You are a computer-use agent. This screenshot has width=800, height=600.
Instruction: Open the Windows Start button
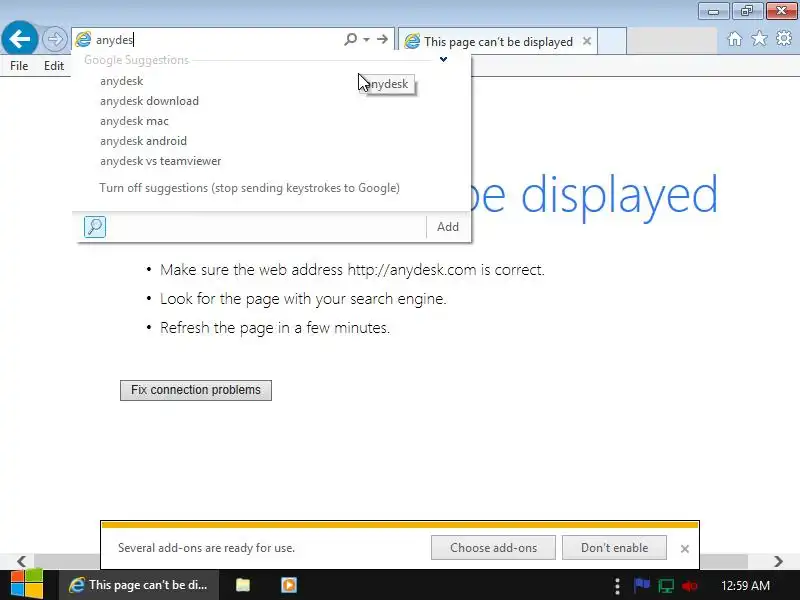[27, 585]
